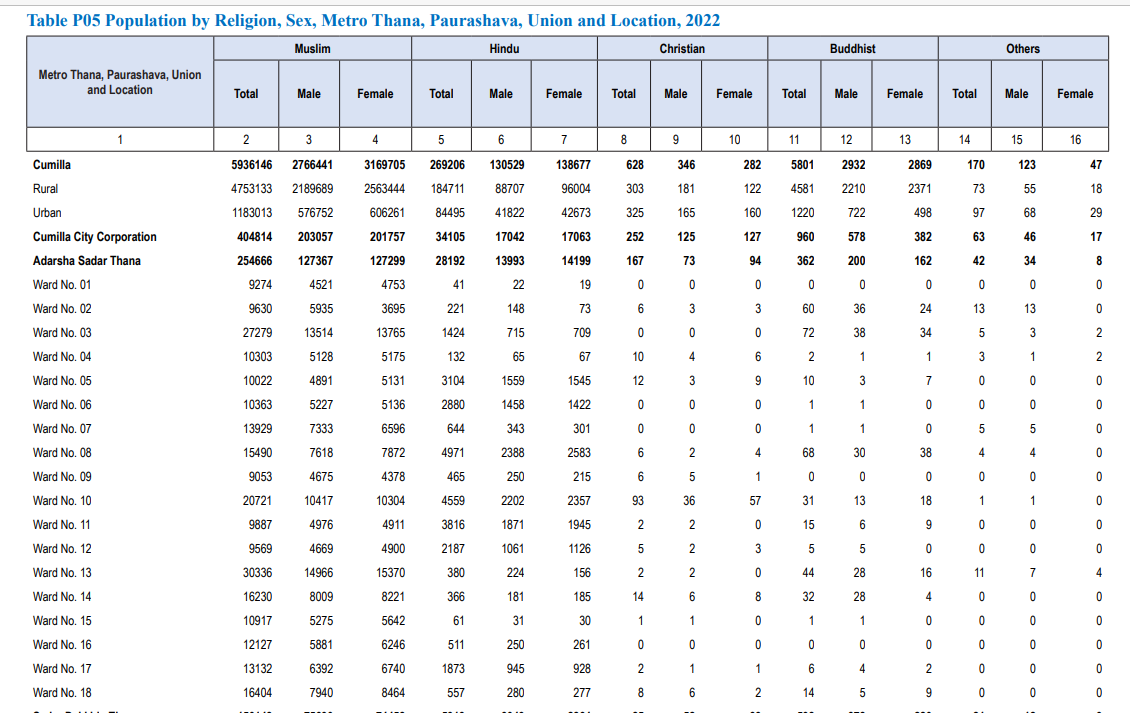The width and height of the screenshot is (1130, 713).
Task: Select the Ward No. 01 row label
Action: (x=62, y=285)
